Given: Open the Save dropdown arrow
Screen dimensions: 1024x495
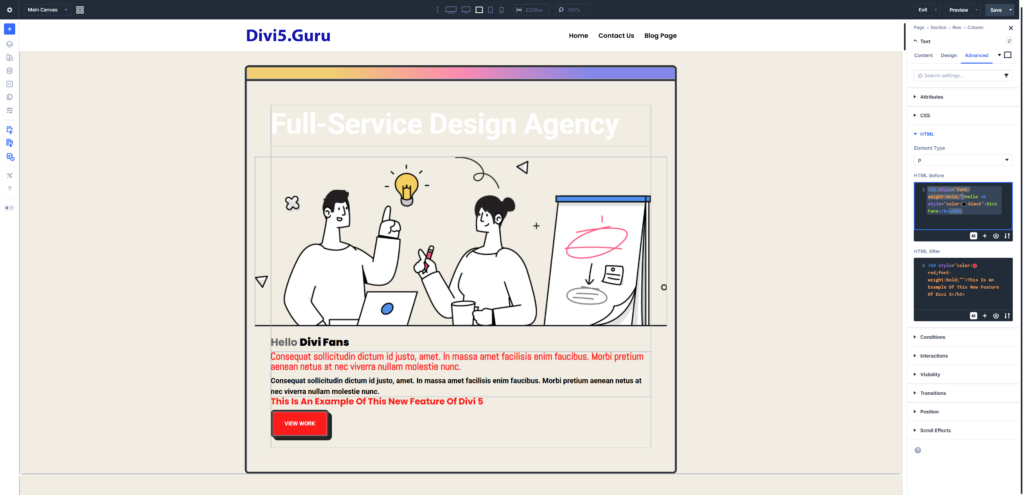Looking at the screenshot, I should [x=1010, y=10].
